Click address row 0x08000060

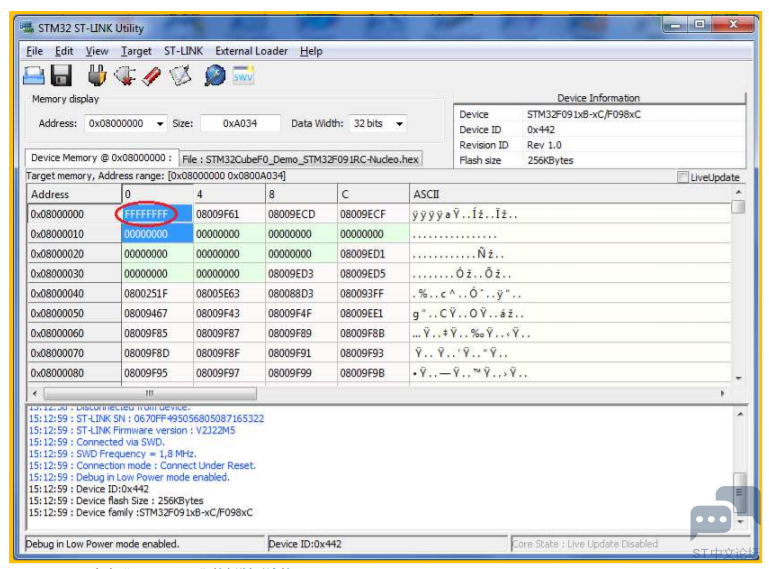[74, 334]
